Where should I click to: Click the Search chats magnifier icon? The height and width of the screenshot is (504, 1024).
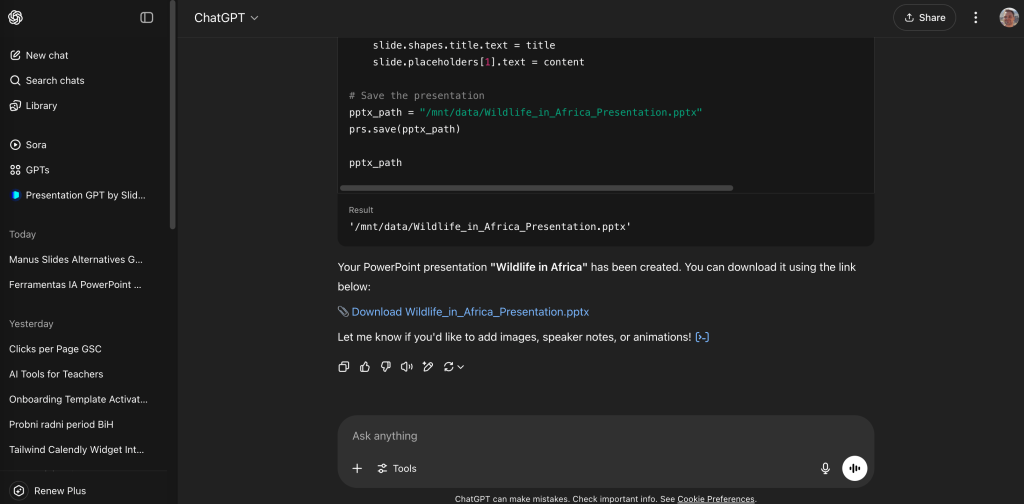tap(15, 80)
